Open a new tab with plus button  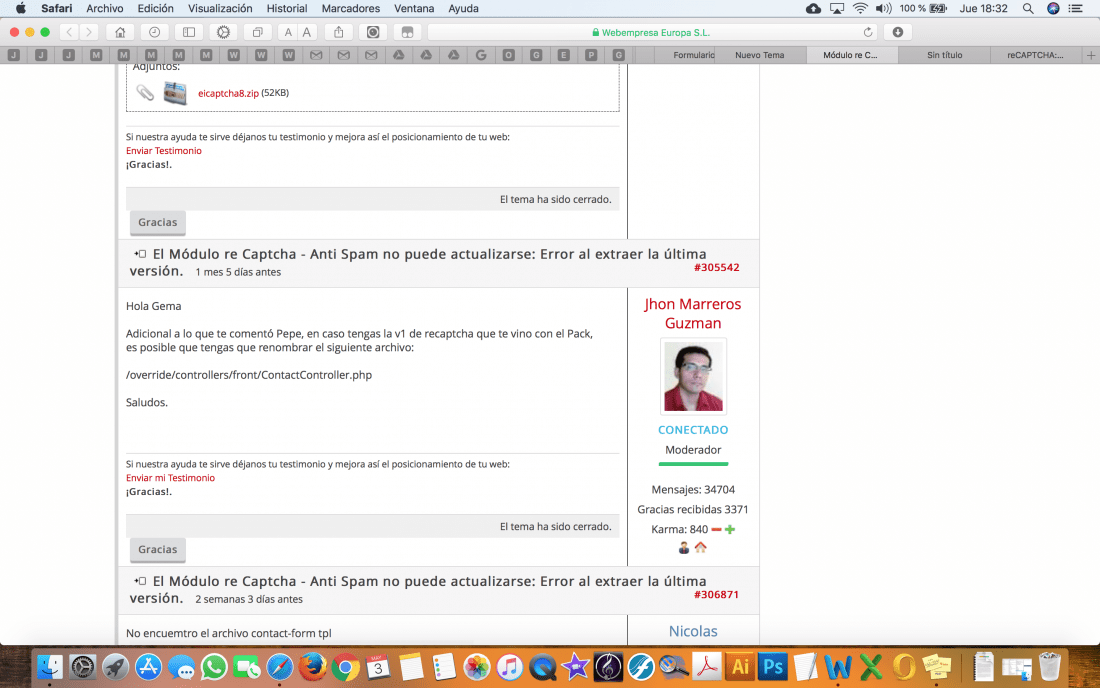pos(1090,55)
